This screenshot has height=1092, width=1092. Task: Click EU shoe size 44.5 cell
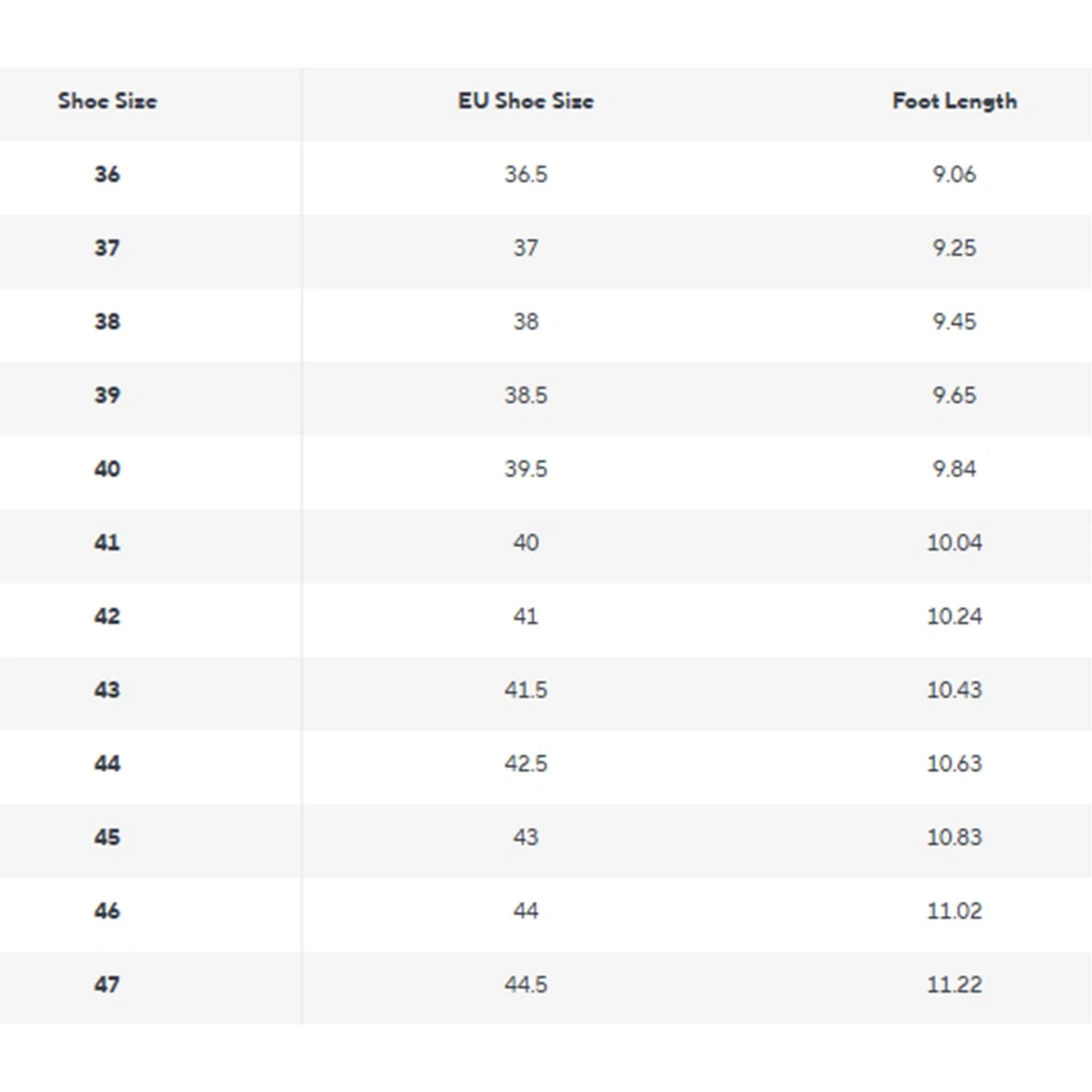(x=526, y=985)
